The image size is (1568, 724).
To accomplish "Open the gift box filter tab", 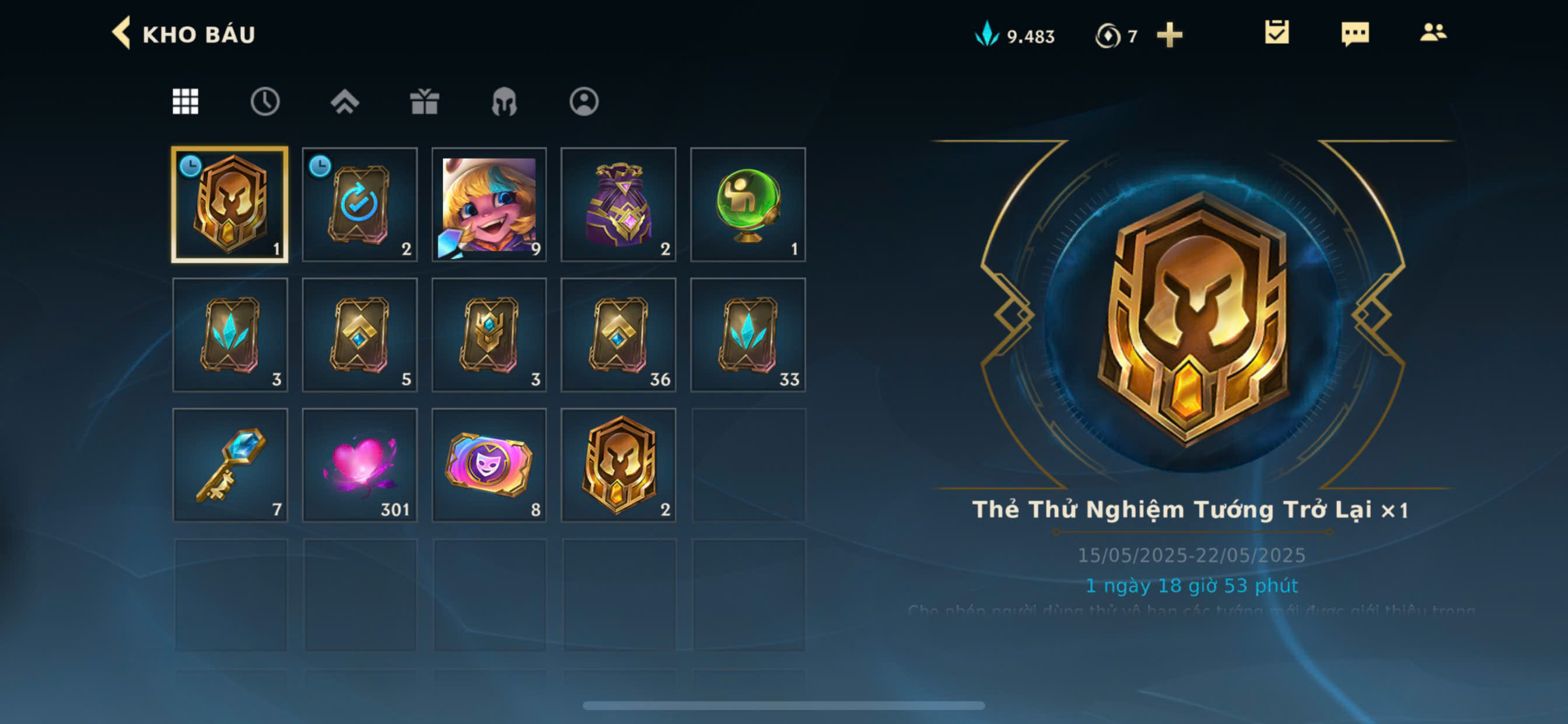I will click(424, 101).
